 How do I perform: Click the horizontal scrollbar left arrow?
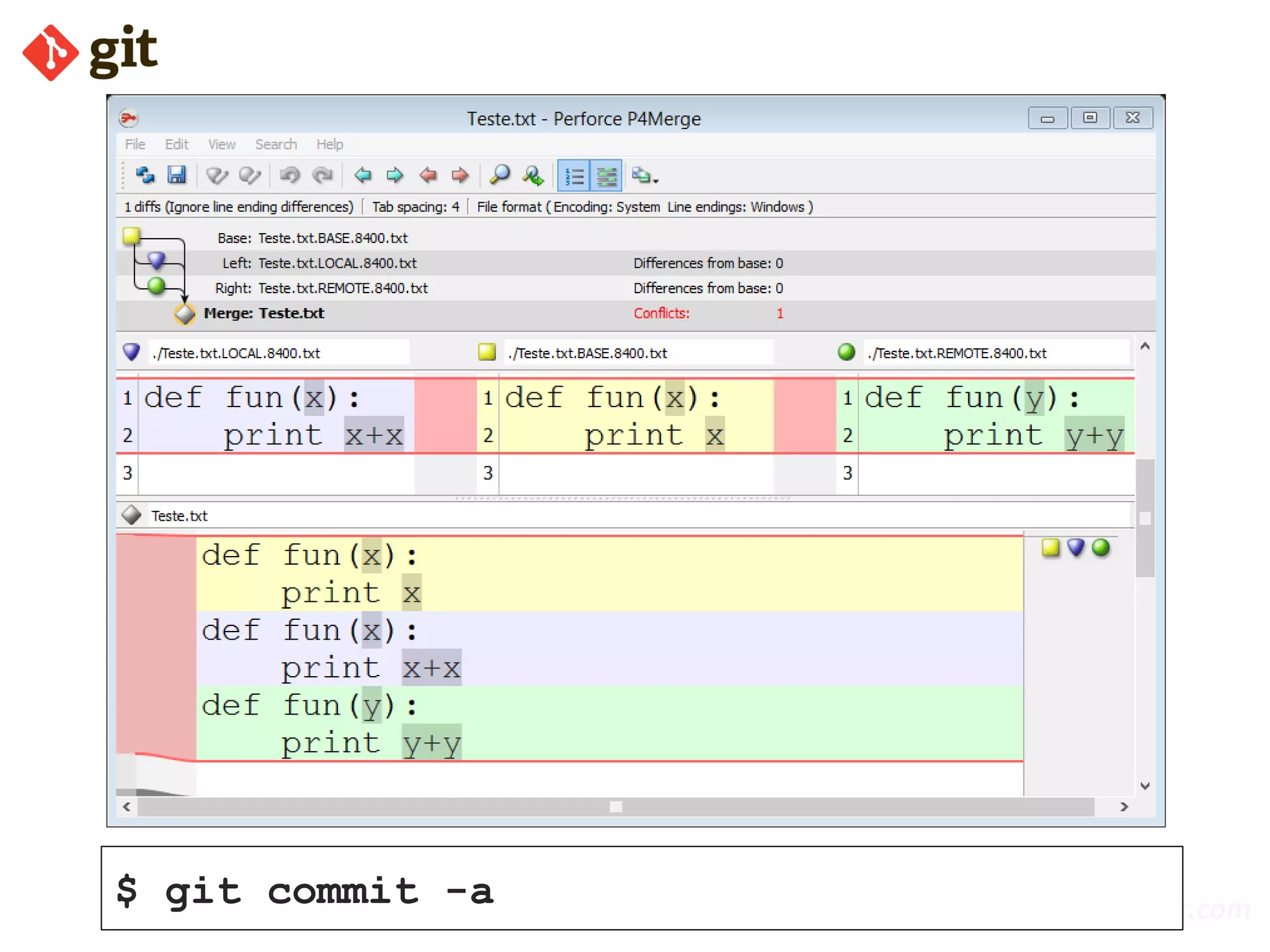(x=127, y=806)
